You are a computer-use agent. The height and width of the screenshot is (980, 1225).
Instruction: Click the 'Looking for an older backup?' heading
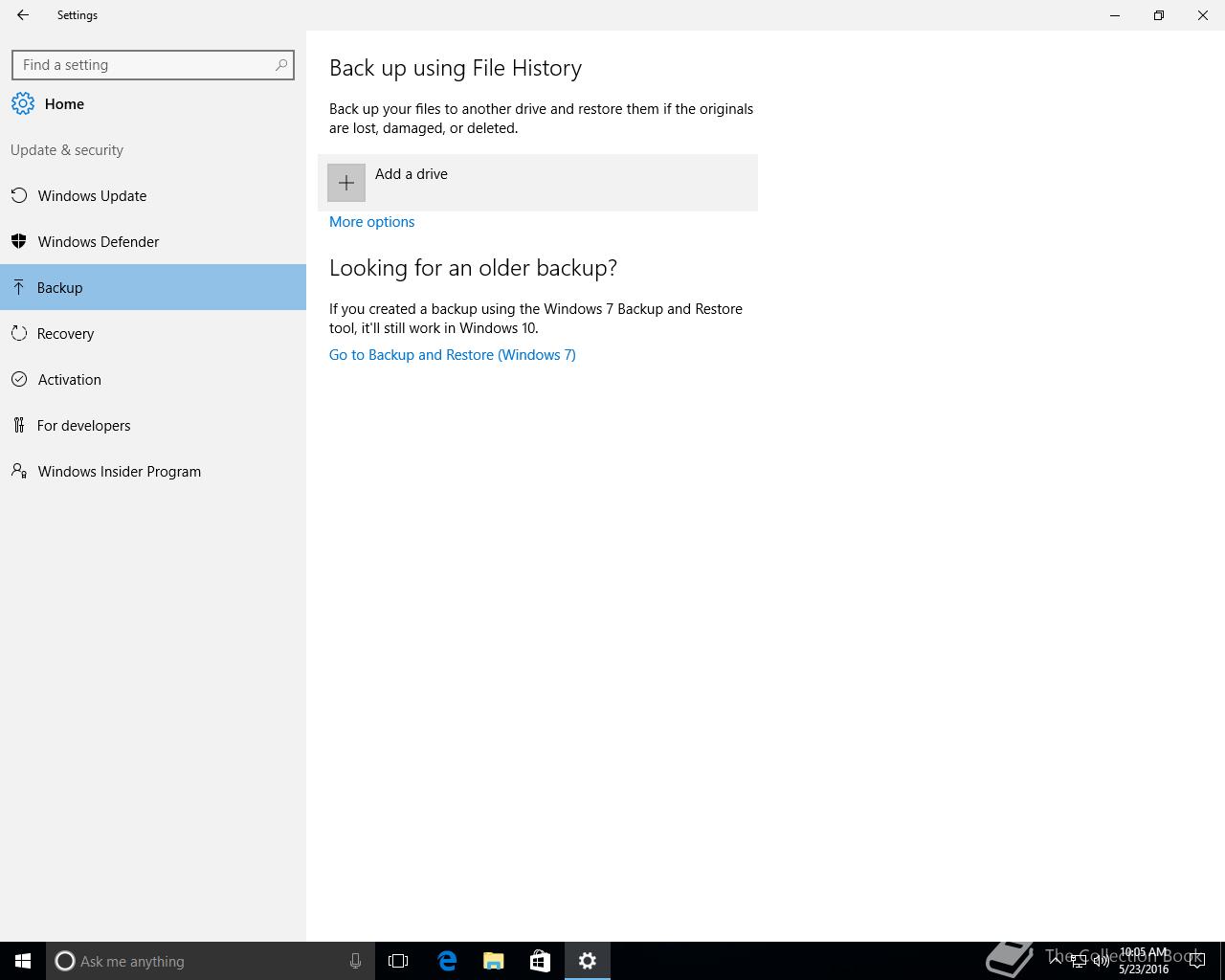tap(473, 268)
